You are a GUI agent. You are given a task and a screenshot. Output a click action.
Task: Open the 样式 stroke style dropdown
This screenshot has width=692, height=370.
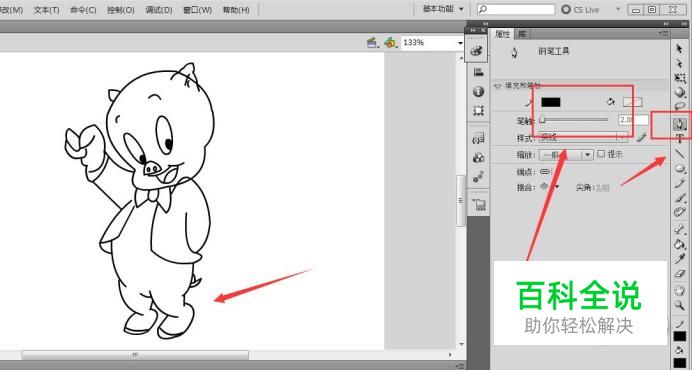[583, 138]
